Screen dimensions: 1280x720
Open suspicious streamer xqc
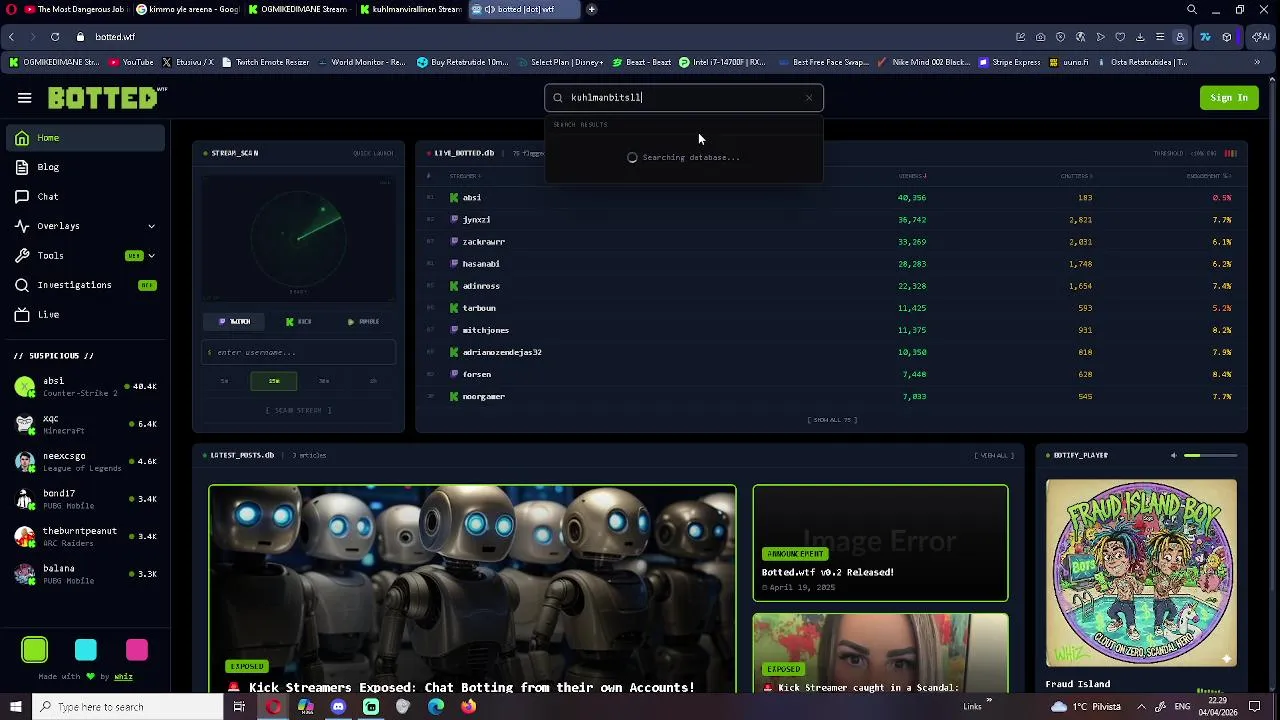[85, 424]
